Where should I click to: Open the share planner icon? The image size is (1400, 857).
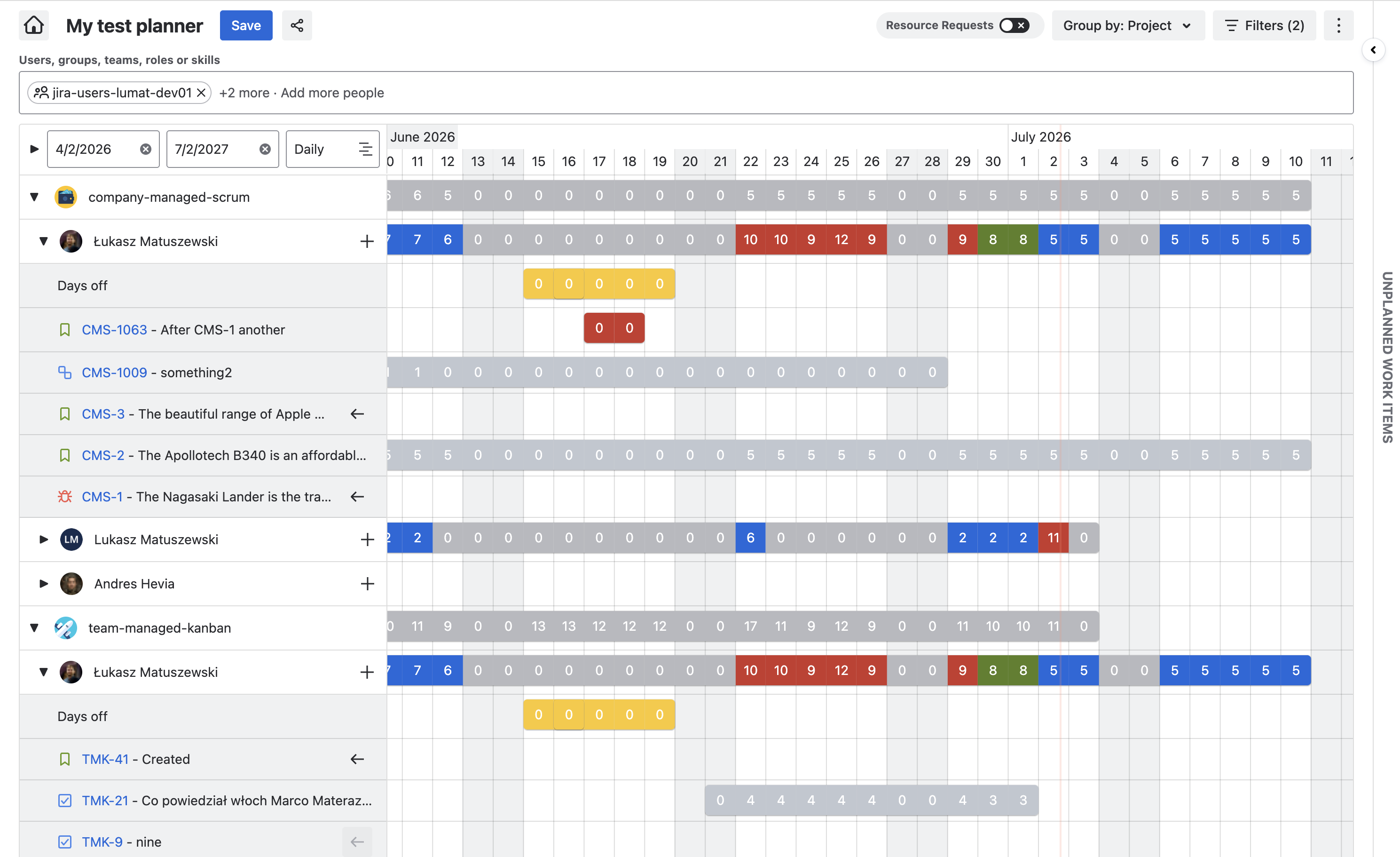[297, 25]
